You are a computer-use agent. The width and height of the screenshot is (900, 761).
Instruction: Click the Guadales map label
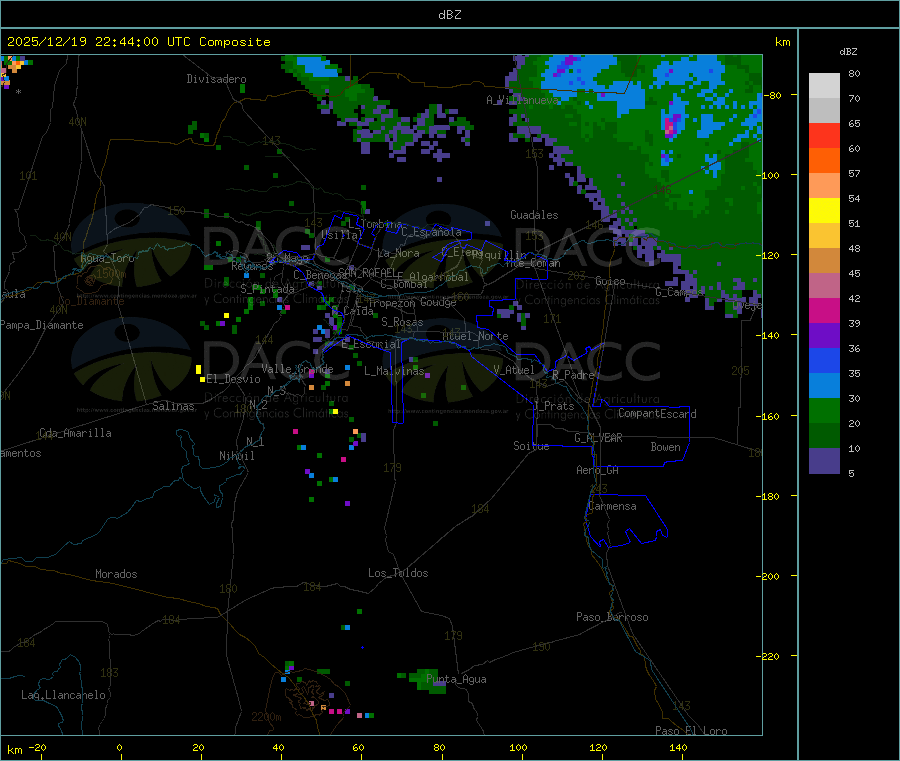click(534, 215)
